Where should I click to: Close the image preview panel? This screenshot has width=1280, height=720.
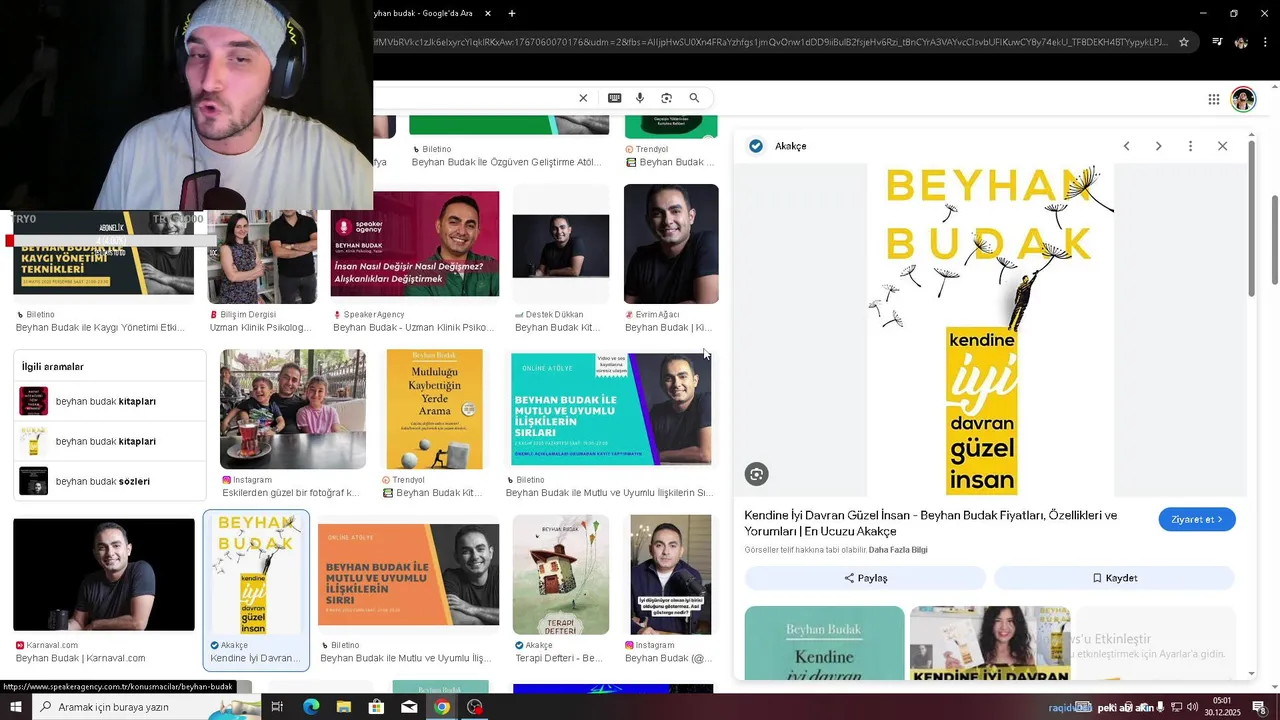(x=1222, y=146)
